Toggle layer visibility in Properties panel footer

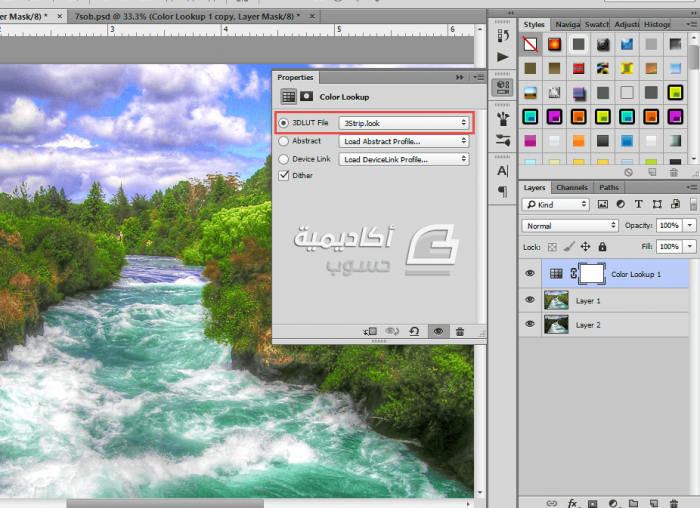point(438,331)
